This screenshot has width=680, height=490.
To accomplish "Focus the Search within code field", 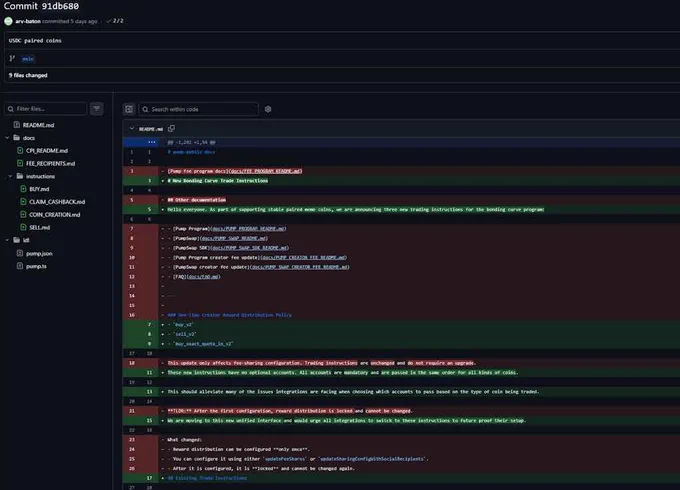I will 198,109.
